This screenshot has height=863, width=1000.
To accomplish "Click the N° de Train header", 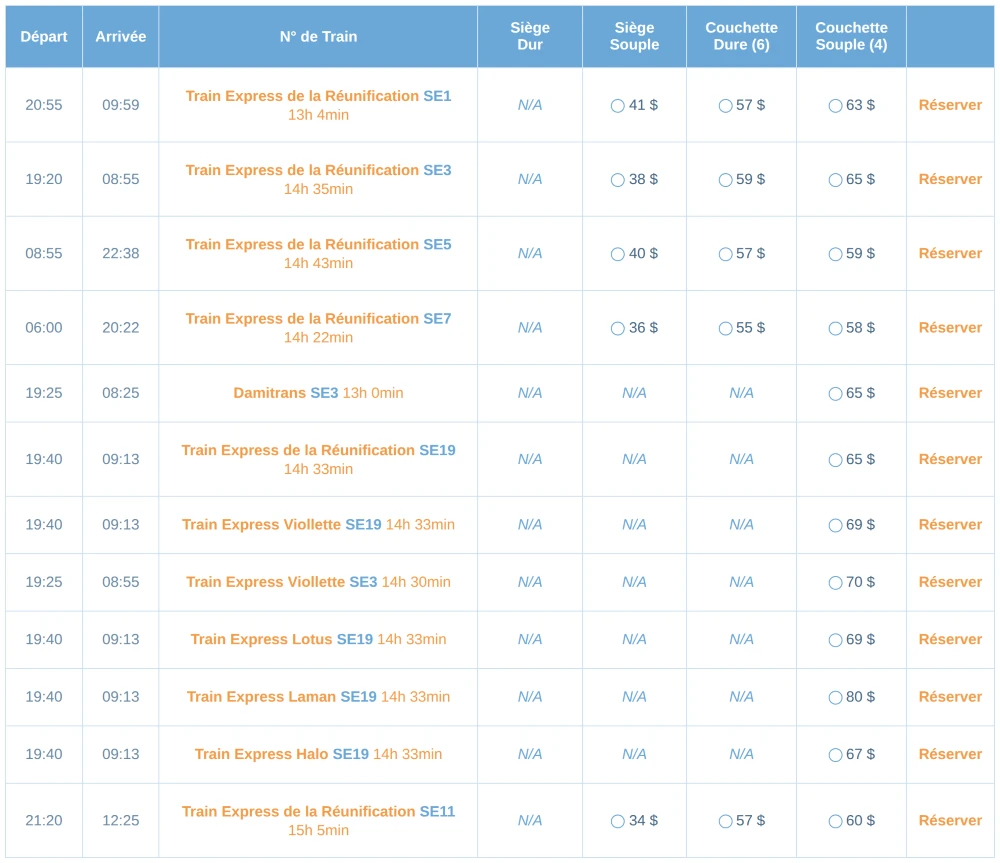I will click(x=318, y=36).
